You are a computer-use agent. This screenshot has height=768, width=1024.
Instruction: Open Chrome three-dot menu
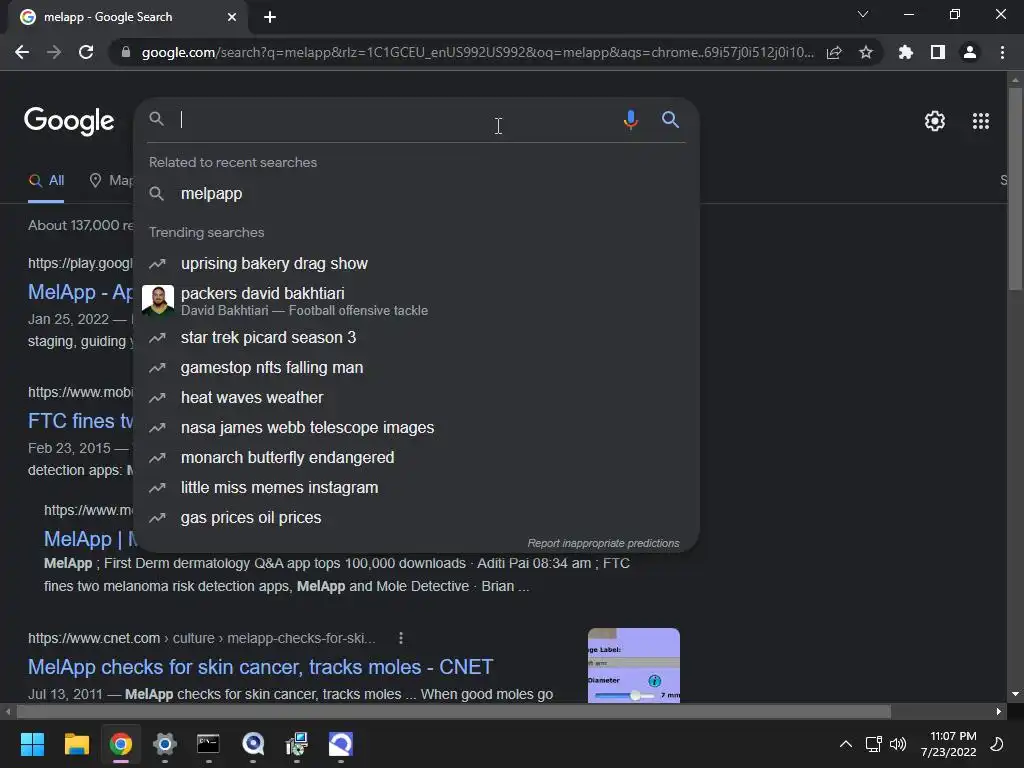tap(1002, 52)
